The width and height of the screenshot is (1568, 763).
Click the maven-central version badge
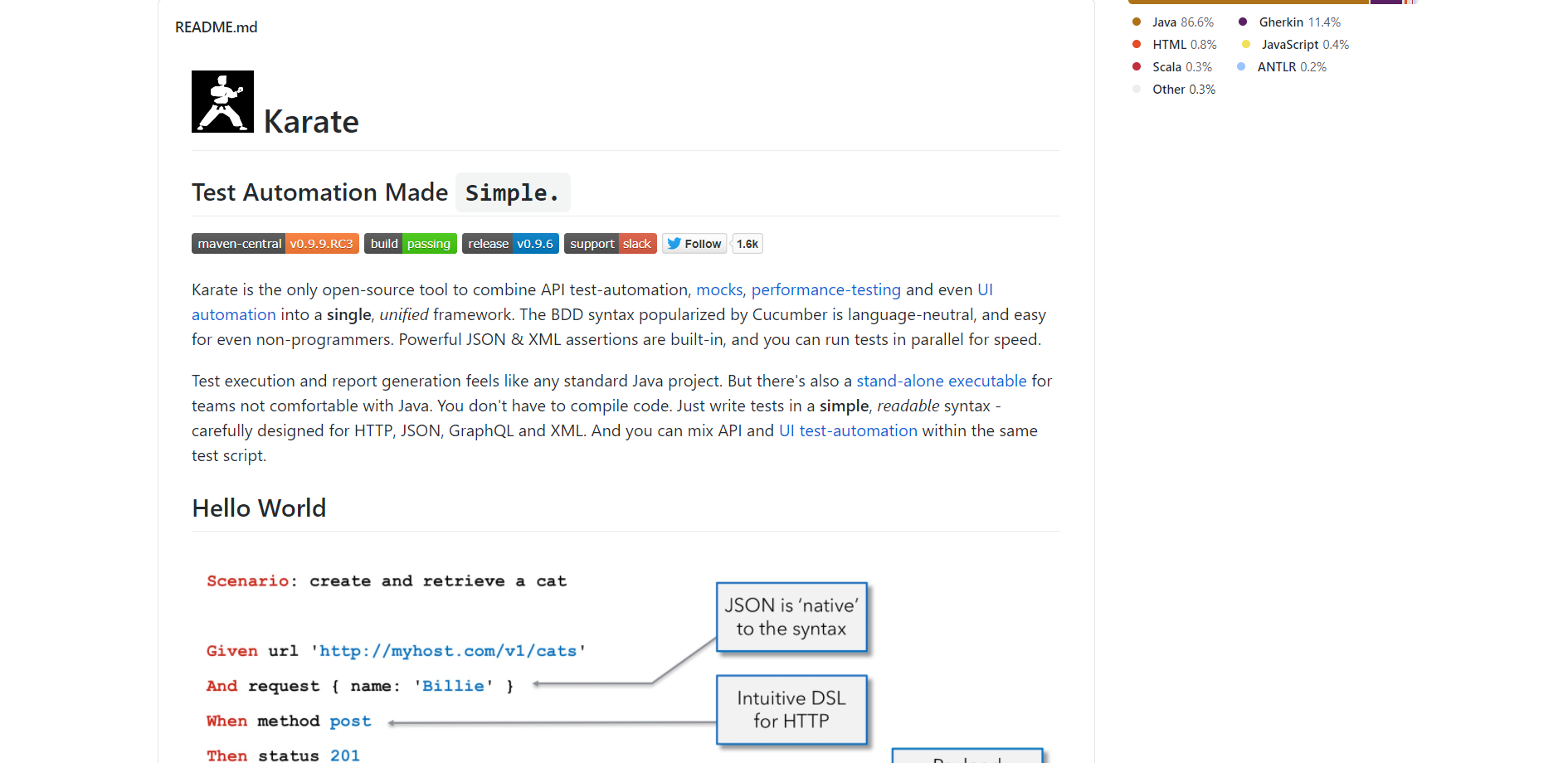tap(275, 244)
